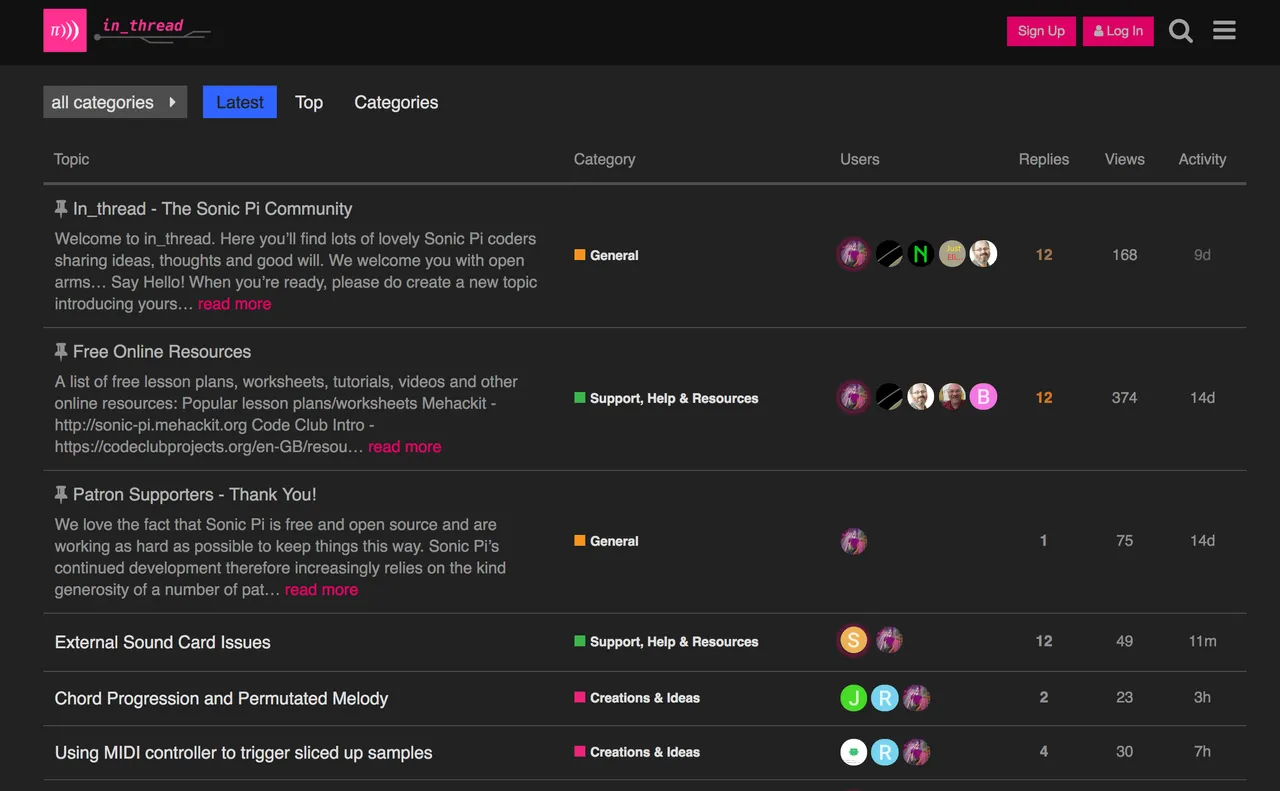
Task: Click General category on Patron Supporters row
Action: pyautogui.click(x=606, y=541)
